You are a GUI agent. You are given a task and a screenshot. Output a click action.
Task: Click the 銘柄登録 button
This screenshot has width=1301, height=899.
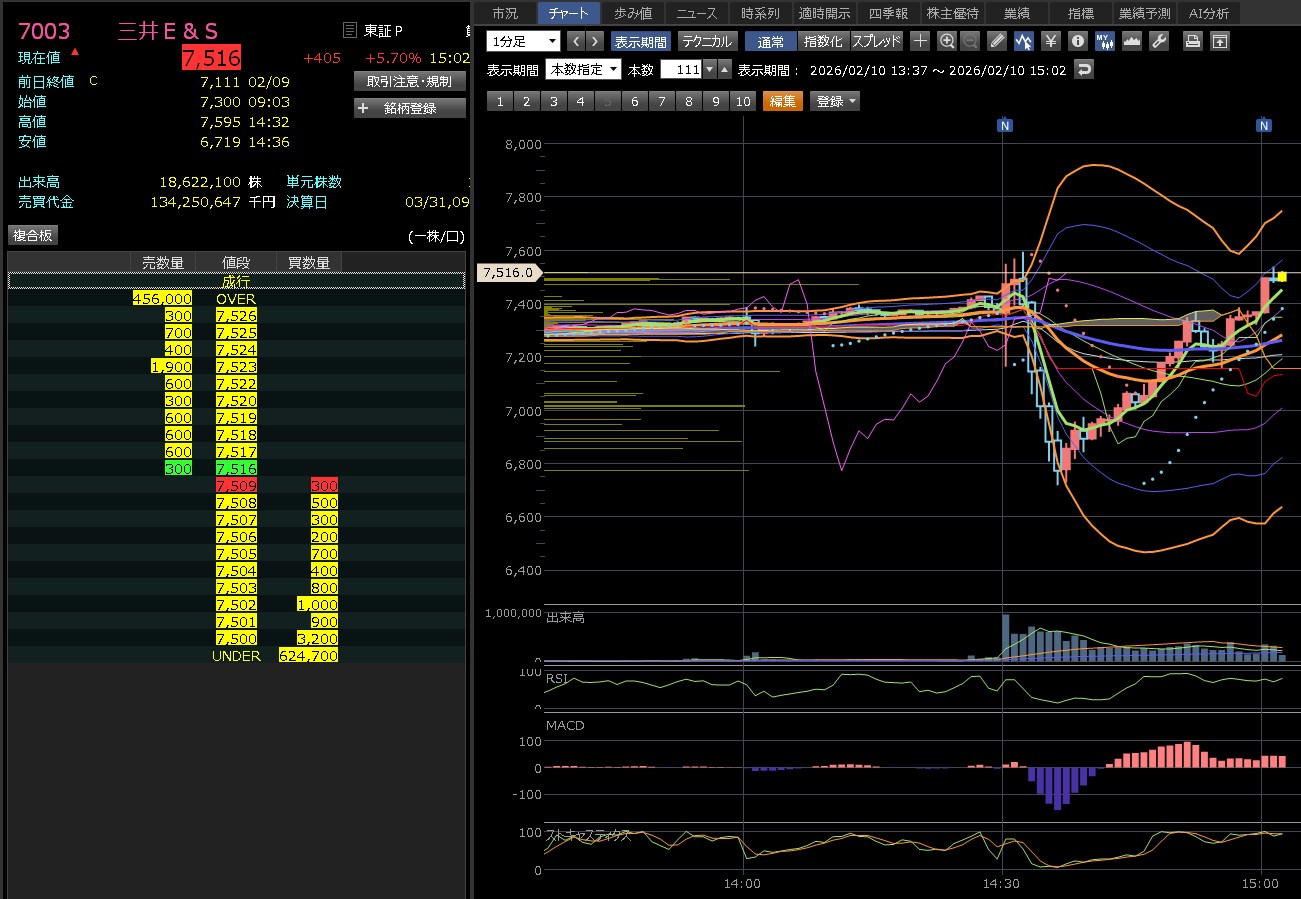click(410, 108)
